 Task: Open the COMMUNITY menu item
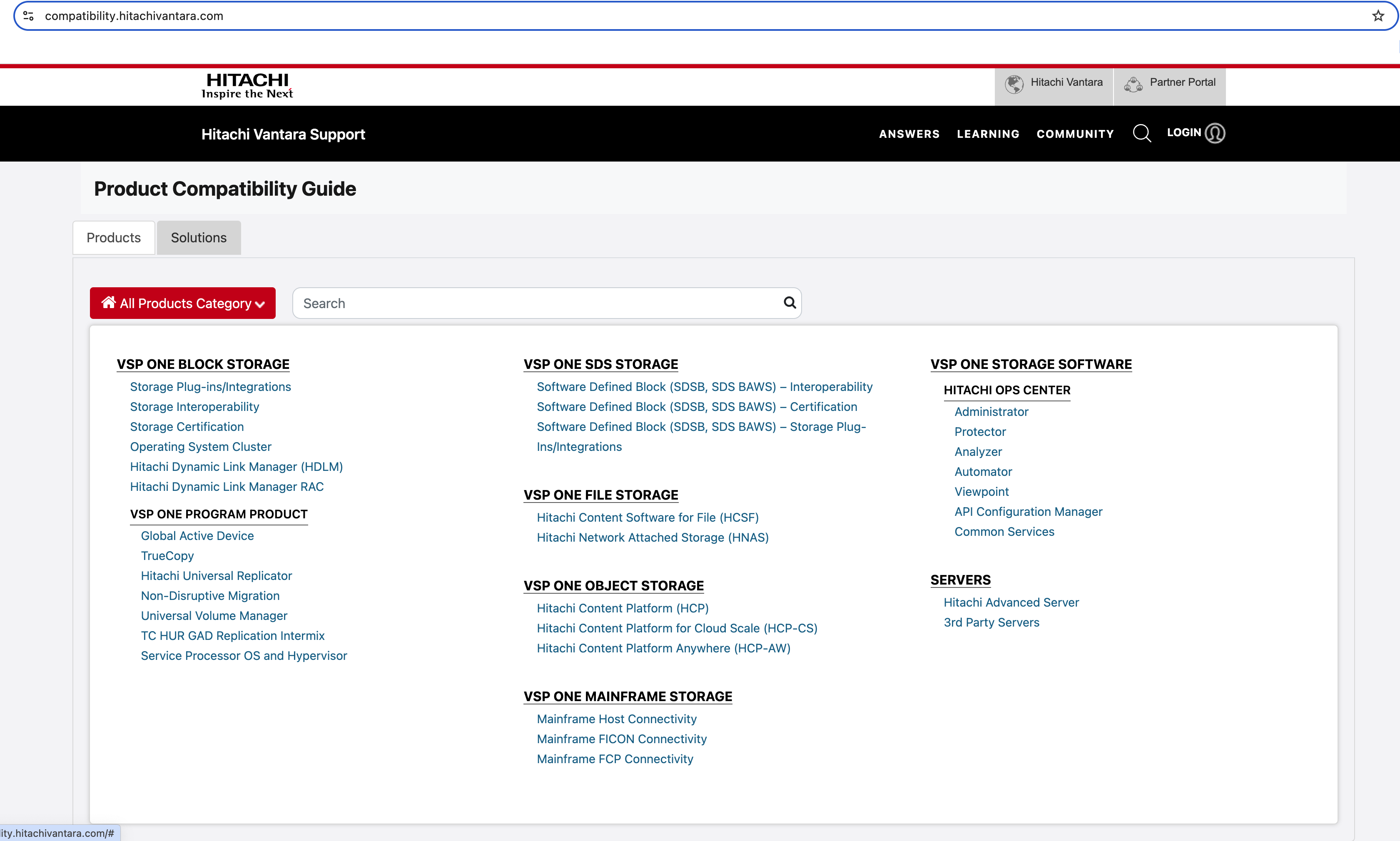point(1075,134)
